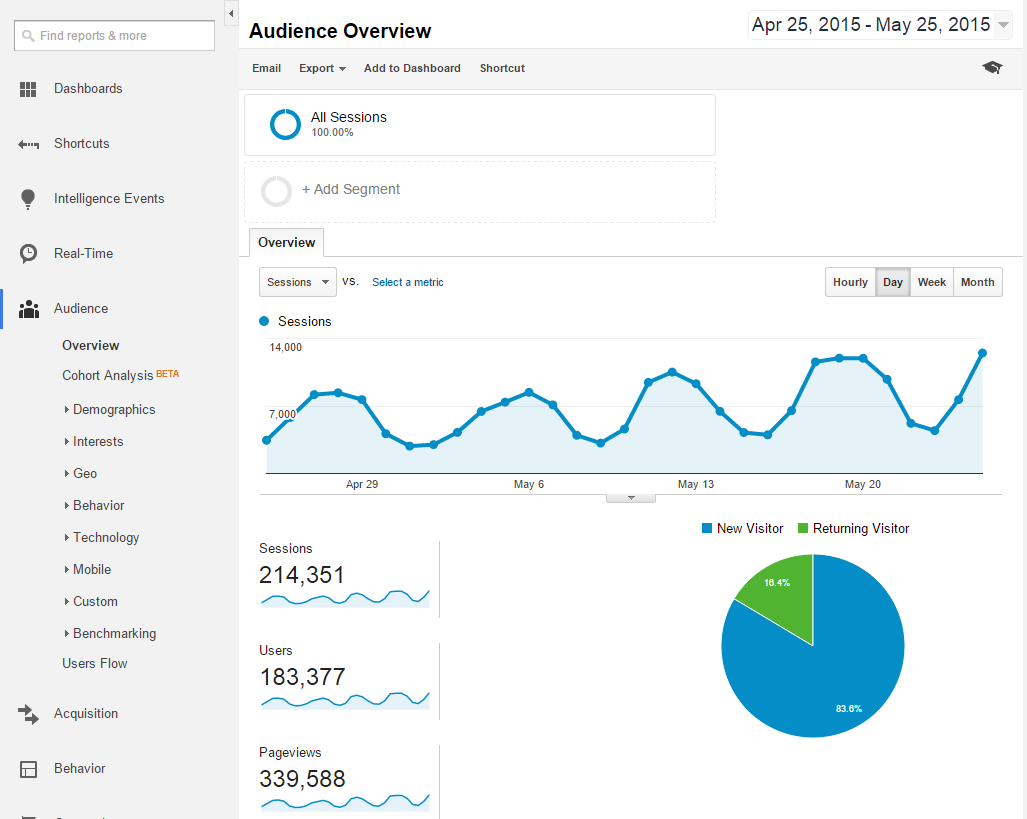
Task: Open the date range picker
Action: tap(880, 25)
